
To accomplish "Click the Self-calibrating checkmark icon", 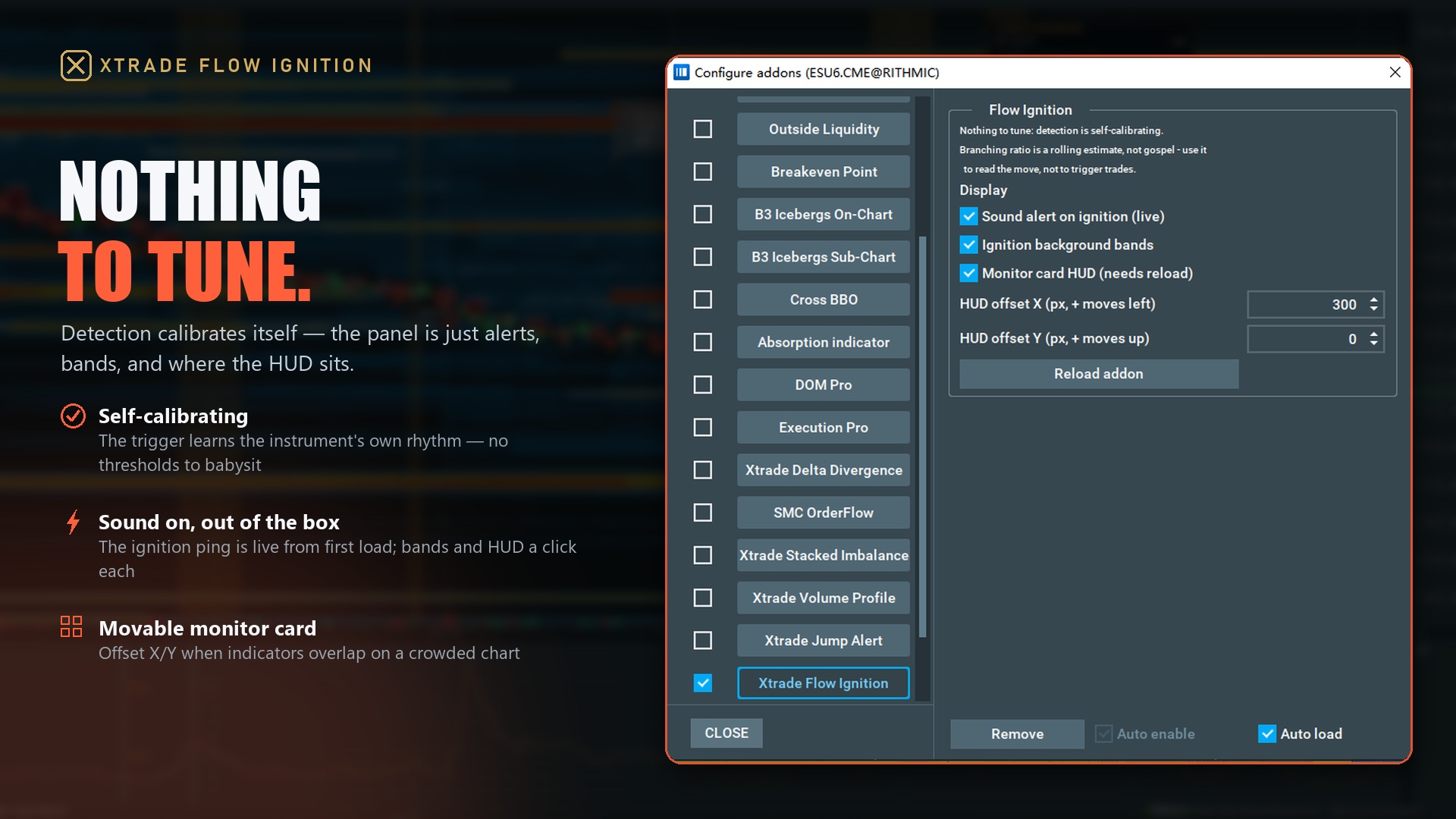I will (73, 416).
